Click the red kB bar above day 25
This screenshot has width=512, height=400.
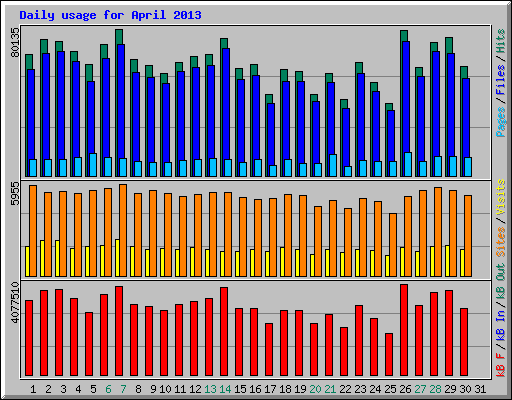tap(389, 355)
